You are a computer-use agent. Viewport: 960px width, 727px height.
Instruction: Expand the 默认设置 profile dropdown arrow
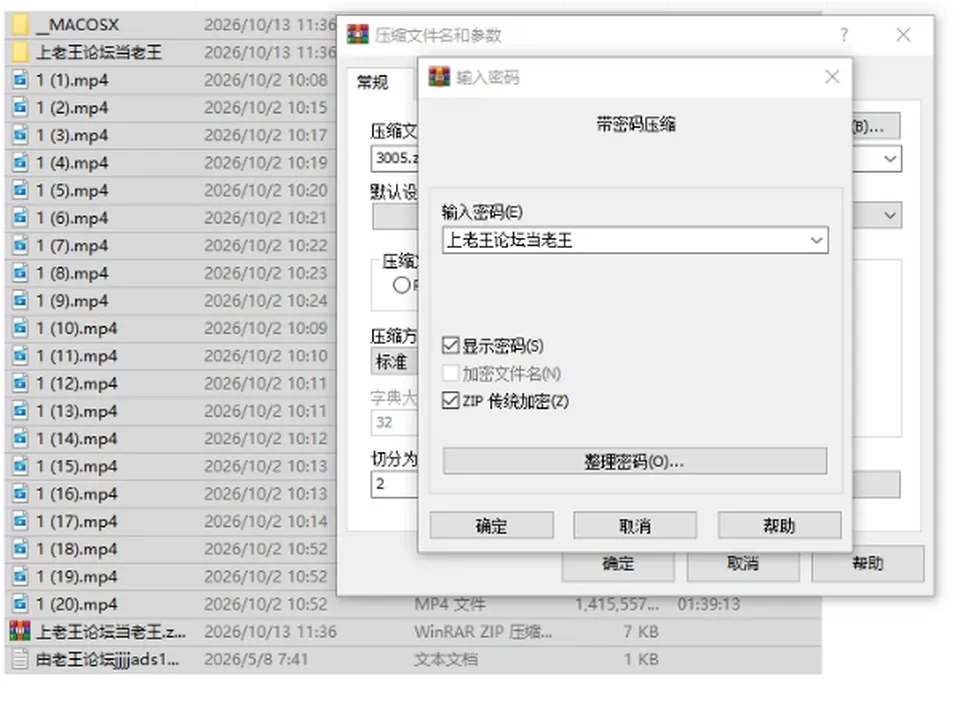pos(890,215)
